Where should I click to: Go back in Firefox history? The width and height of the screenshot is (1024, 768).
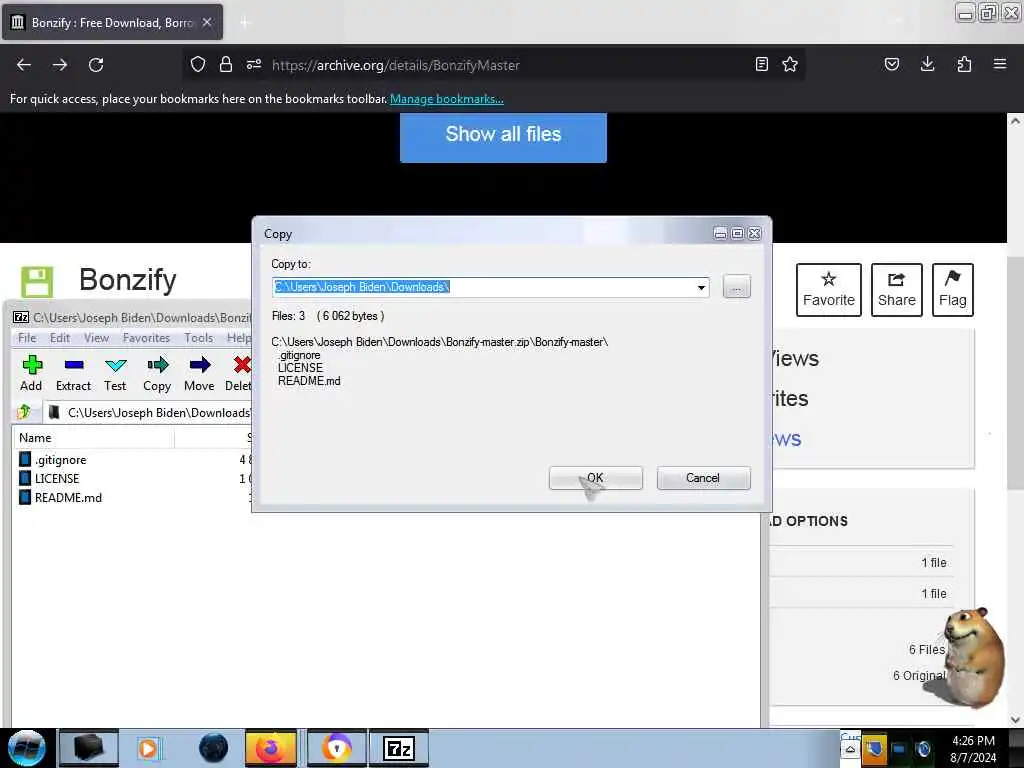tap(24, 65)
